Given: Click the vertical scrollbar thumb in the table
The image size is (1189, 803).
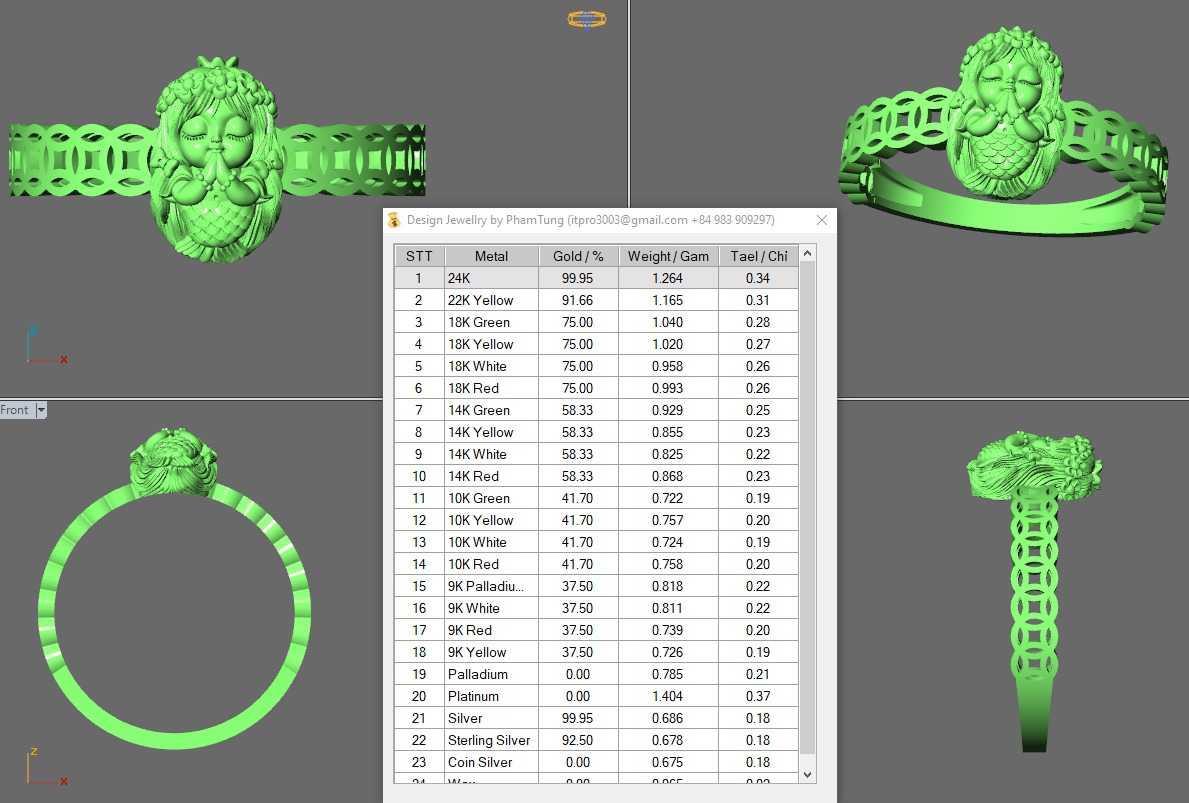Looking at the screenshot, I should pos(808,508).
